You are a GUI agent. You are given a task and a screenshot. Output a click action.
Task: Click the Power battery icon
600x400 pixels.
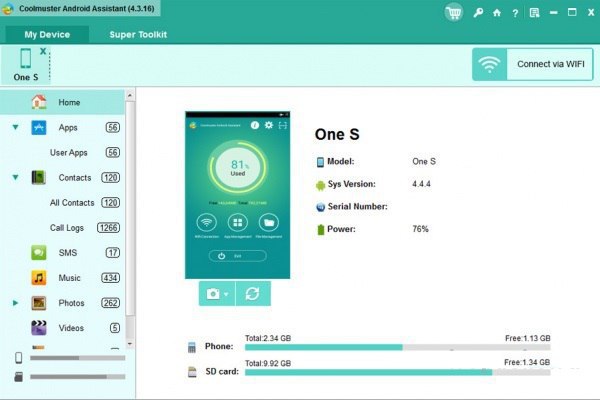[x=321, y=230]
